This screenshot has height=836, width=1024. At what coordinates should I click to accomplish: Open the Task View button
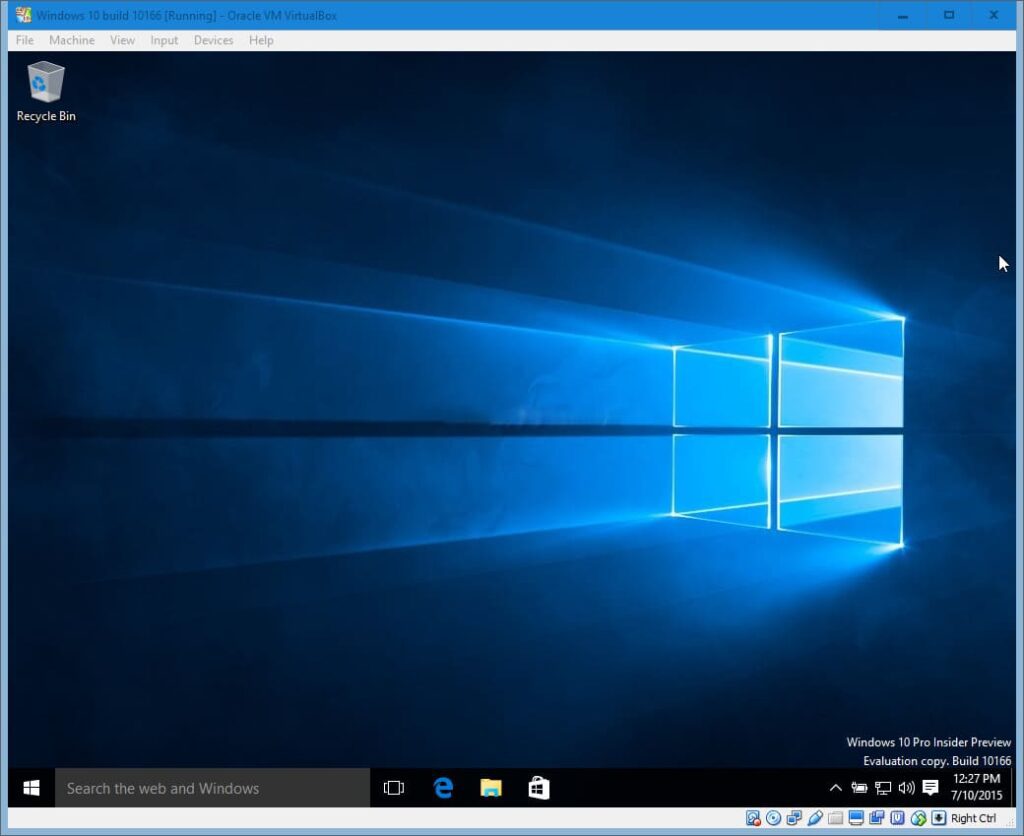[x=394, y=788]
